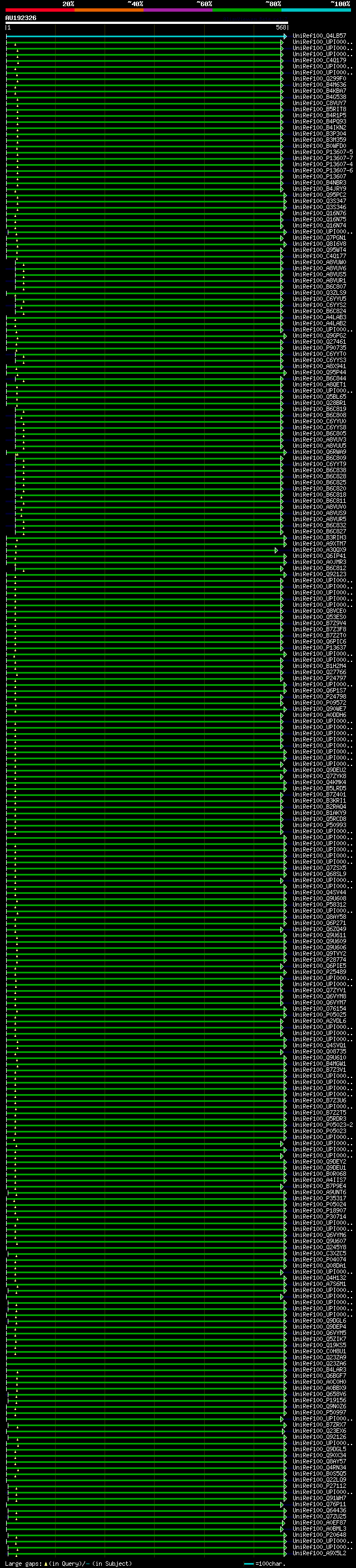Open hit UniRef100_Q4LB57

(319, 37)
